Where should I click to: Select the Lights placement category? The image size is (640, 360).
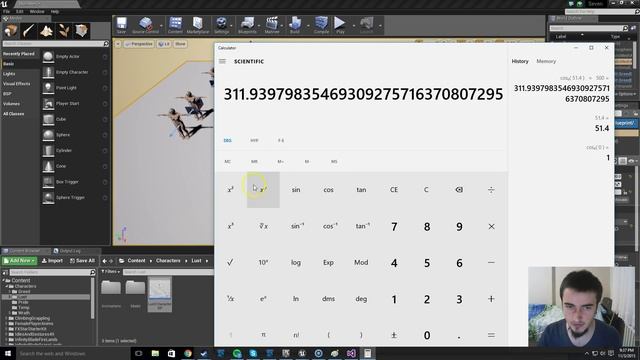[x=9, y=74]
